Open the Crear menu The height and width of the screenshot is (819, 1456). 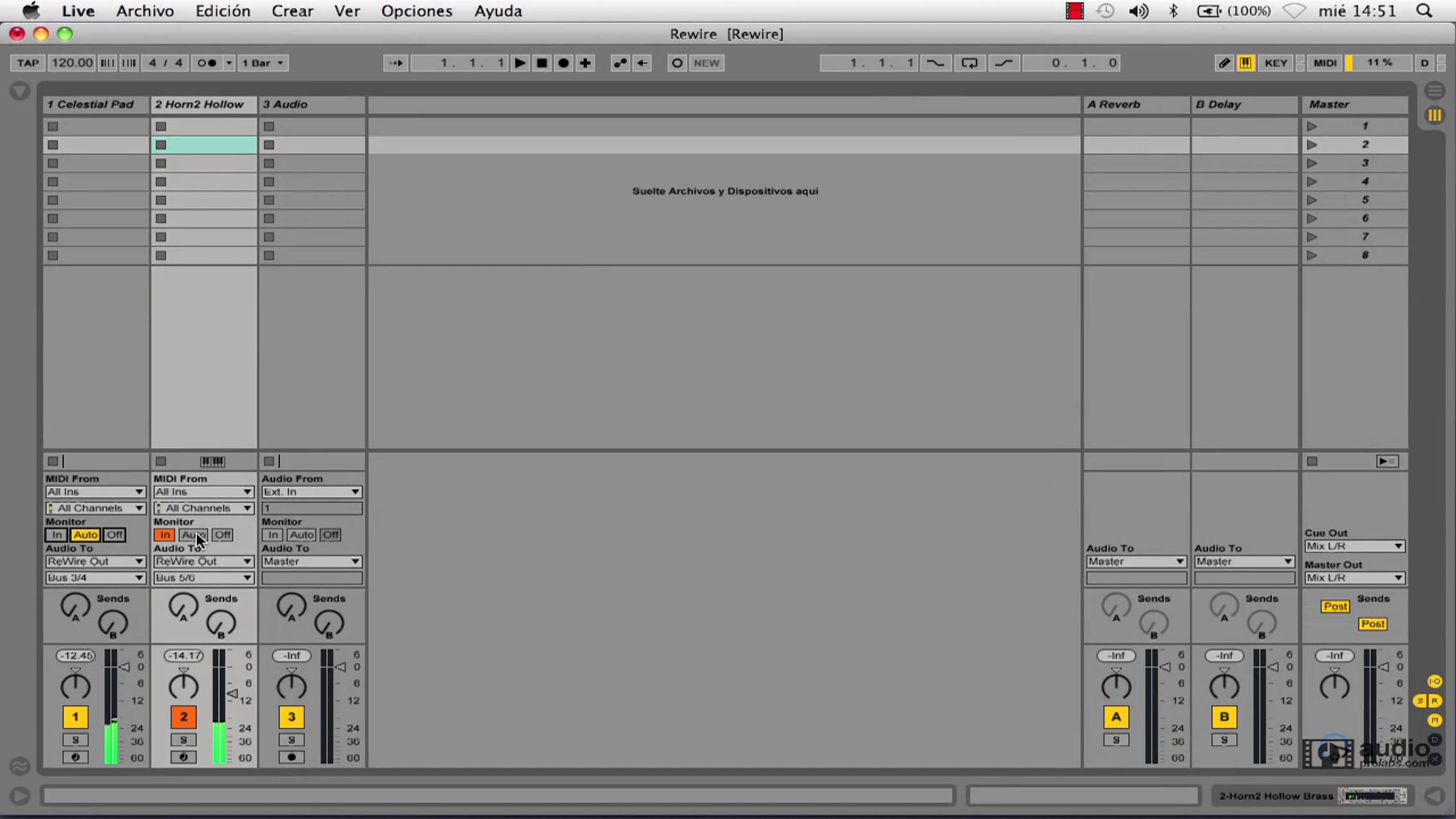pos(292,11)
